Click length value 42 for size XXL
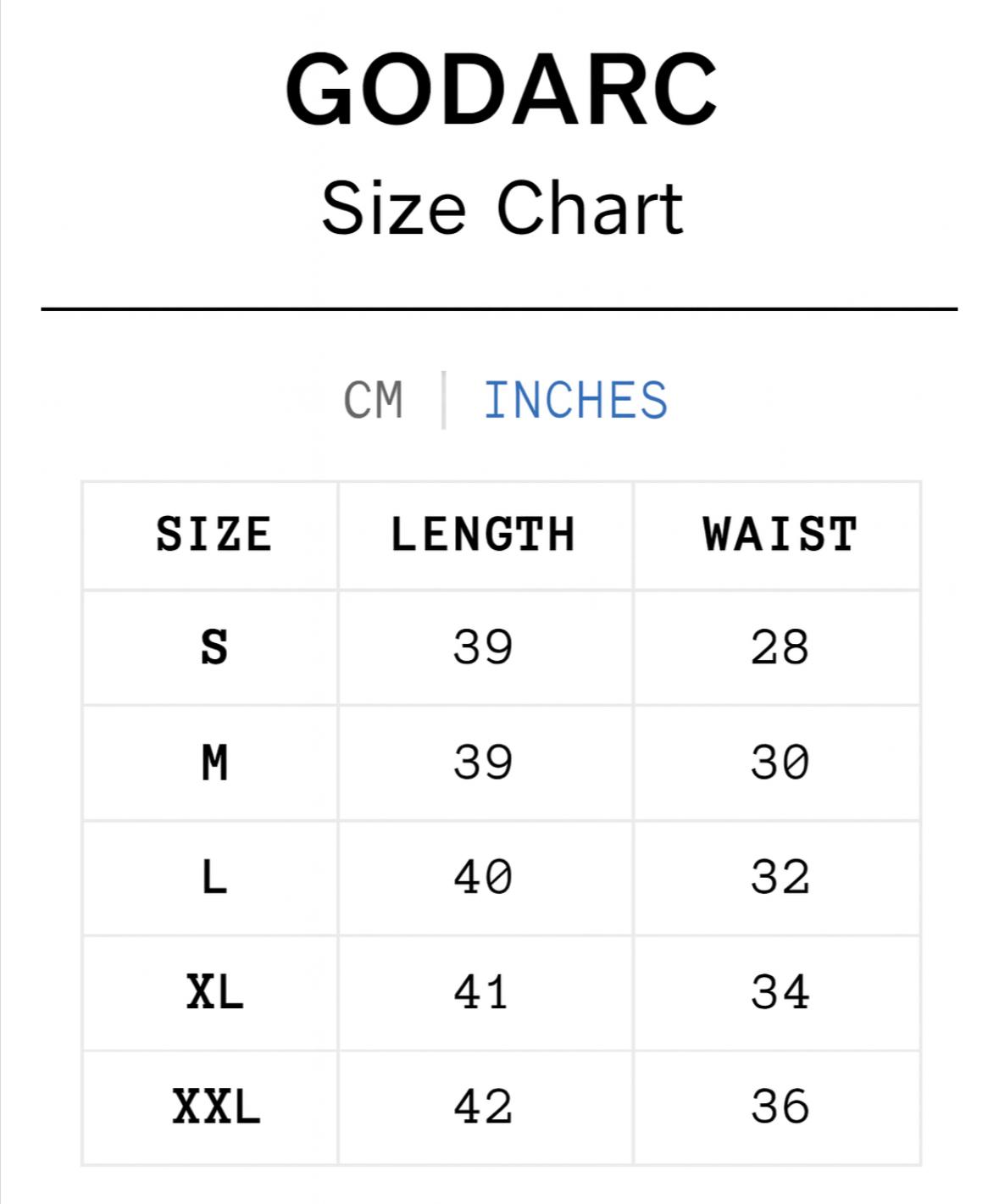The width and height of the screenshot is (999, 1204). tap(483, 1107)
